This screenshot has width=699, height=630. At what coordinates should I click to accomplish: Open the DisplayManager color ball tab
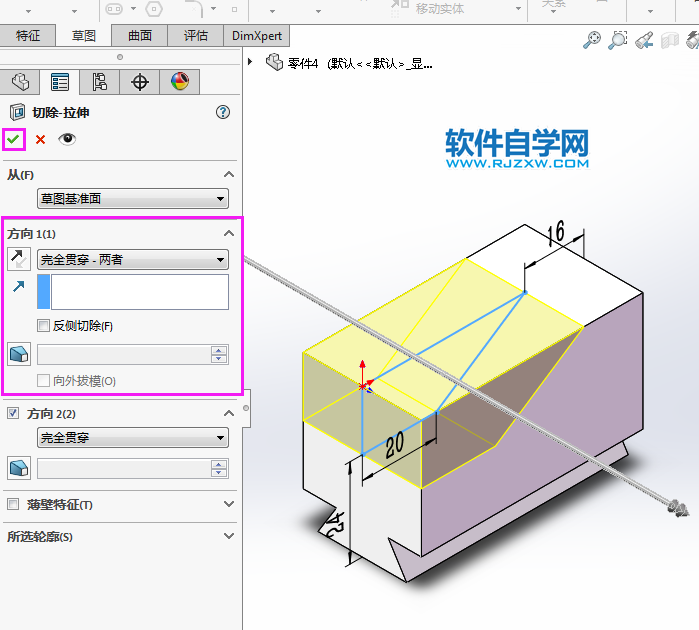[x=180, y=82]
